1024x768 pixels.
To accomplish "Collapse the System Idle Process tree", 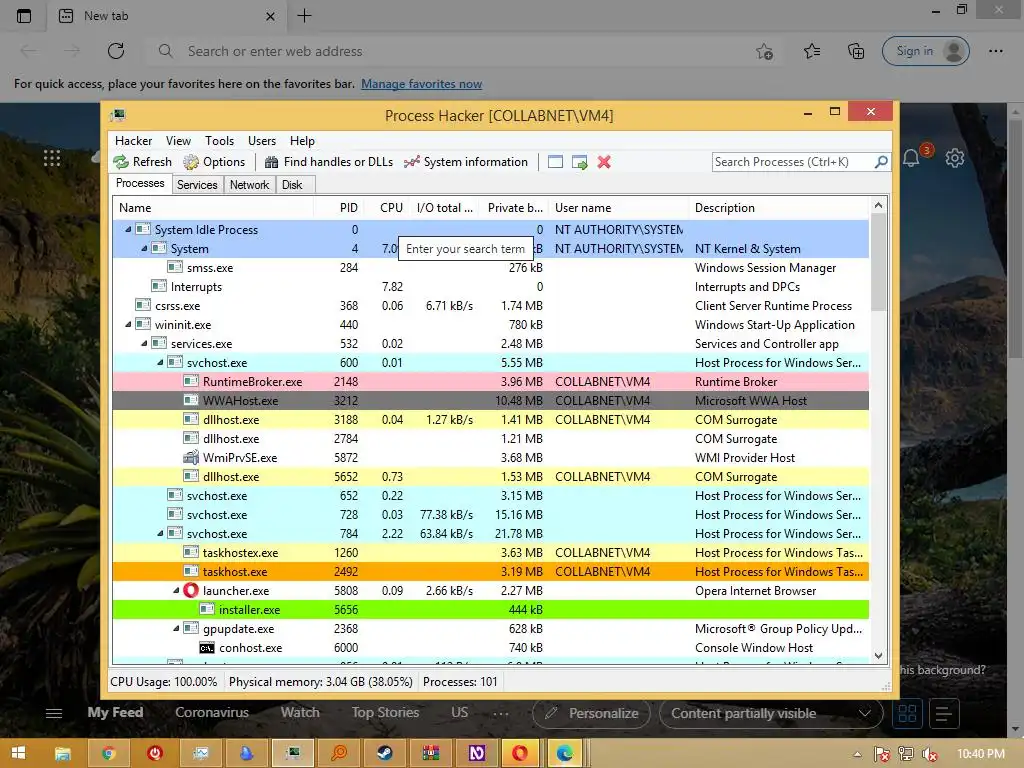I will 128,229.
